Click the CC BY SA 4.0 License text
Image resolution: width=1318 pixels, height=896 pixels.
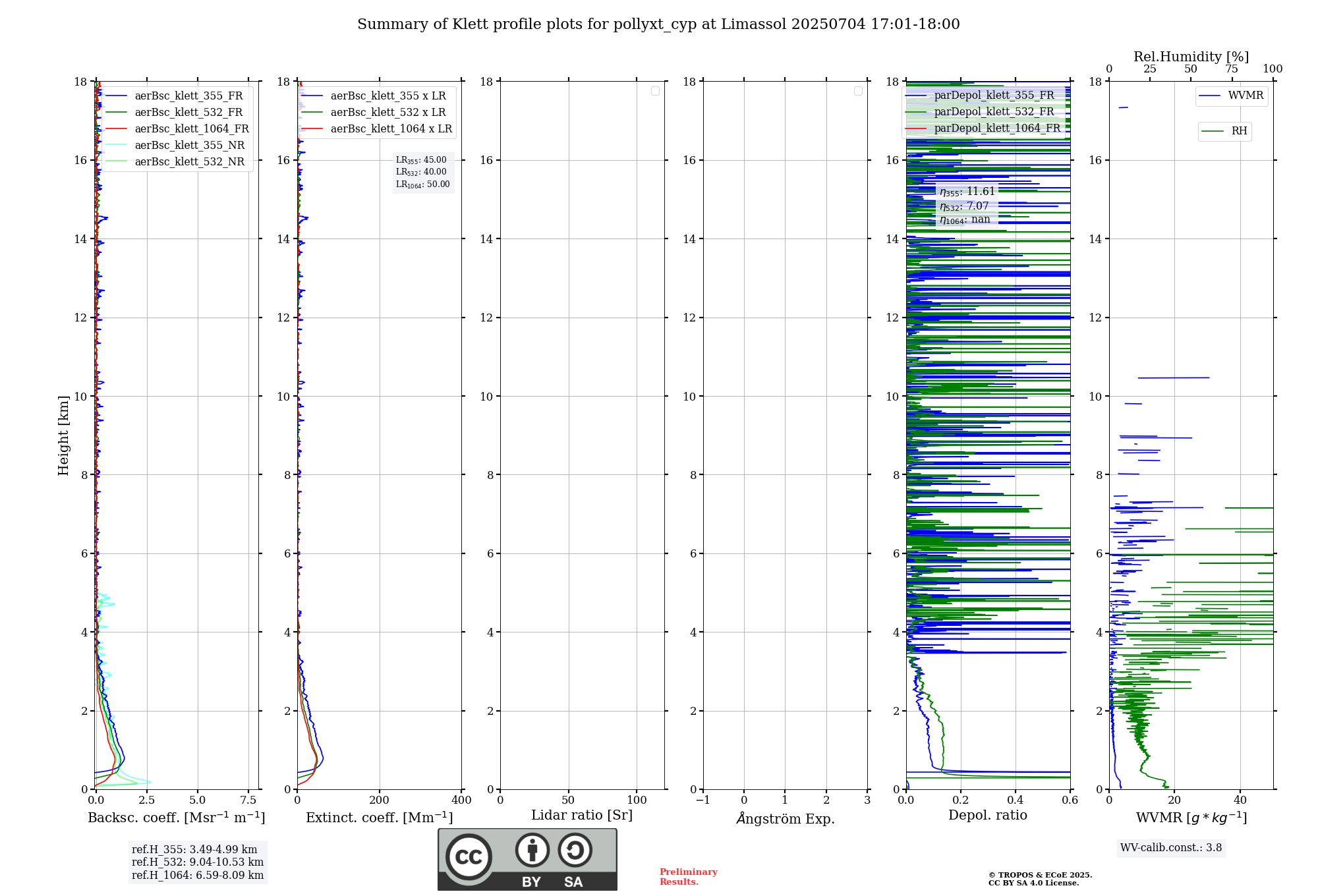[x=1033, y=883]
